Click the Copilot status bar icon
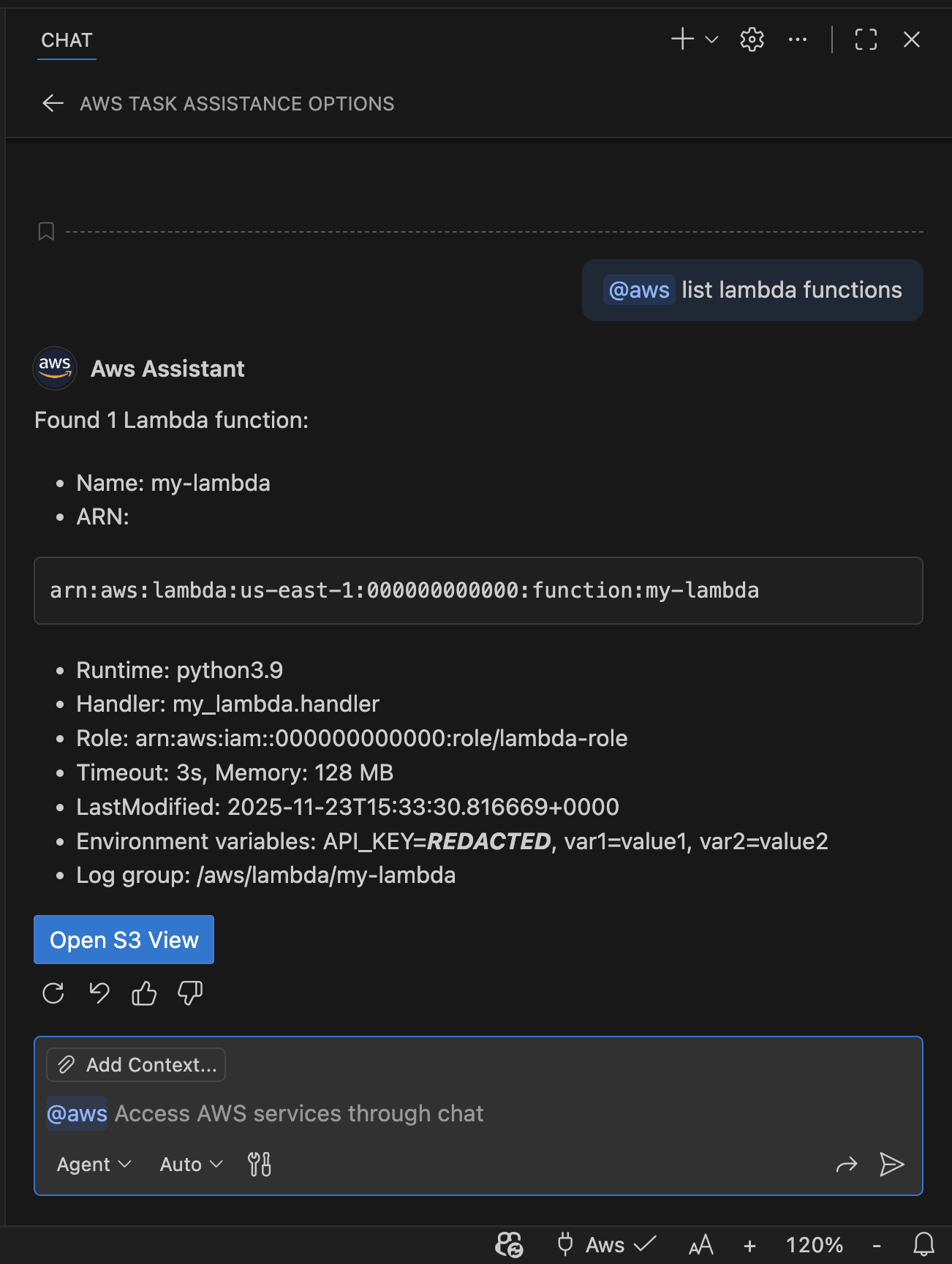Image resolution: width=952 pixels, height=1264 pixels. [510, 1244]
